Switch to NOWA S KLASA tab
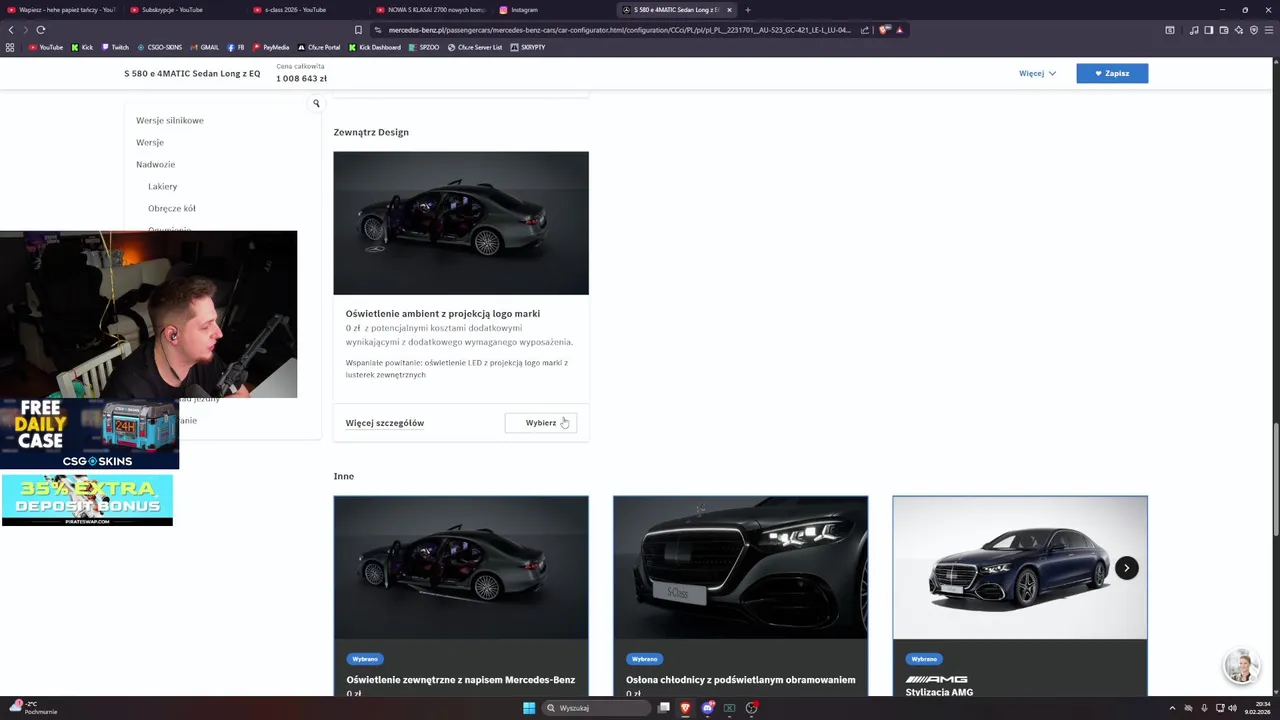 [430, 10]
